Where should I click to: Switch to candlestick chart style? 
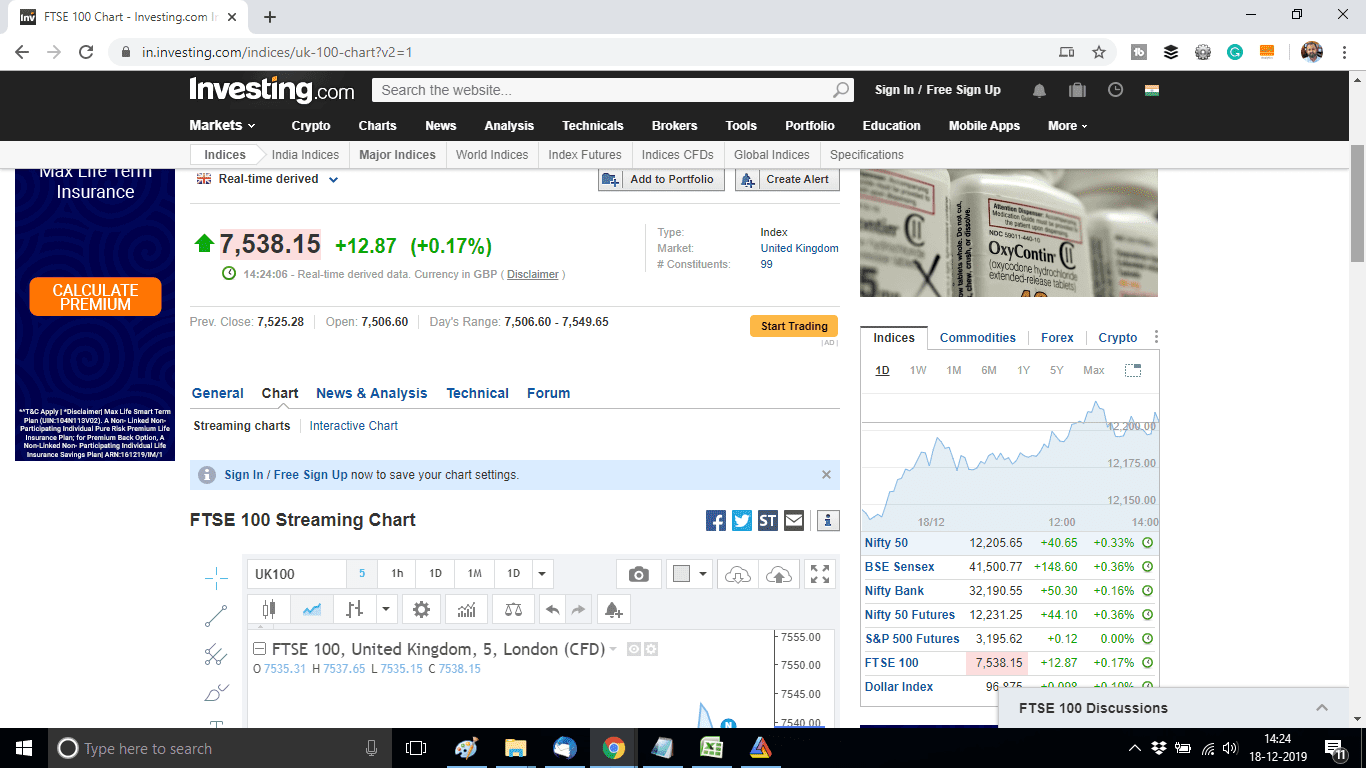tap(268, 609)
